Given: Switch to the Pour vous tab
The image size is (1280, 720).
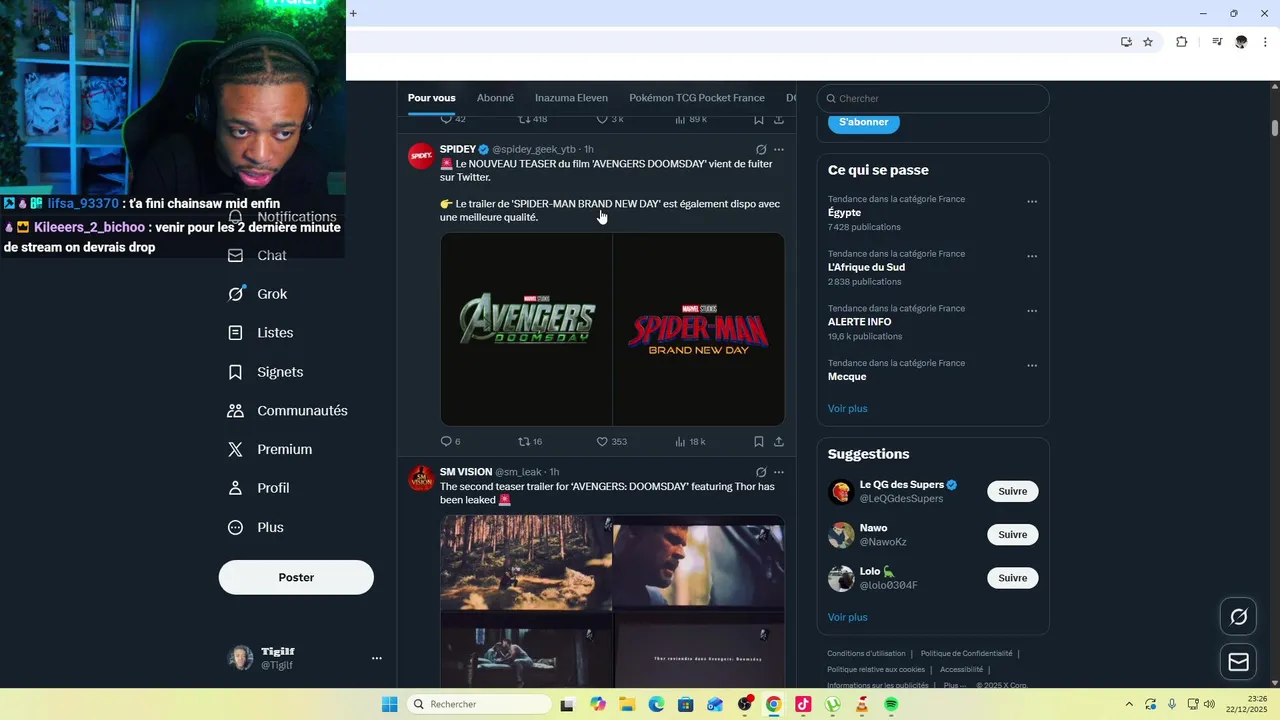Looking at the screenshot, I should point(431,98).
